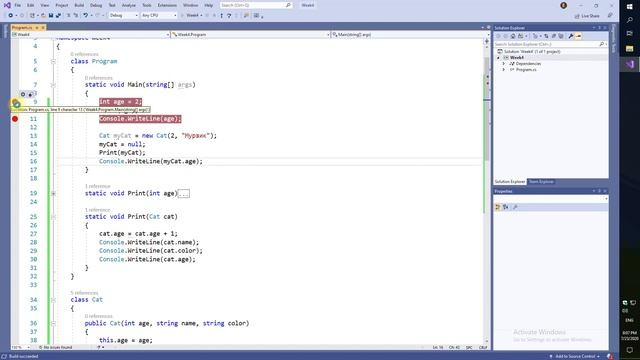This screenshot has width=640, height=360.
Task: Click the Save All toolbar icon
Action: coord(58,16)
